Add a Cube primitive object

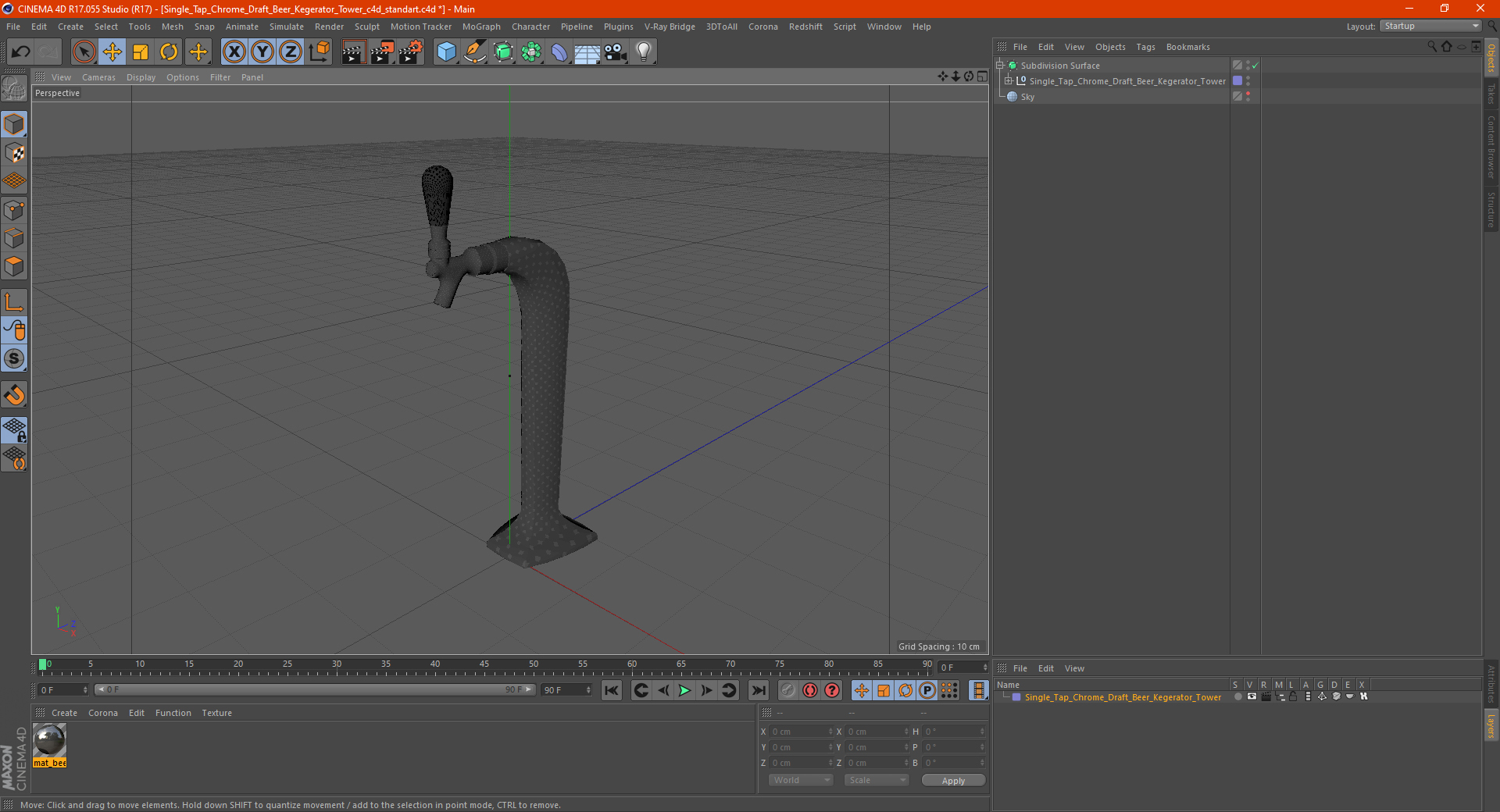[x=446, y=52]
